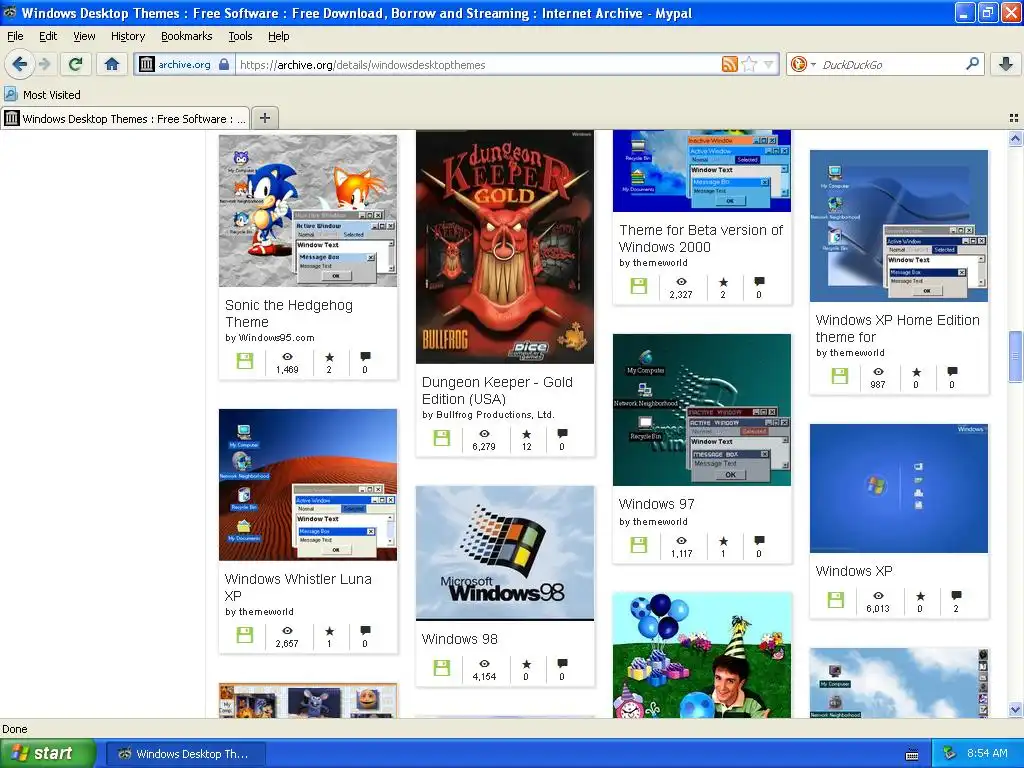Click the on-screen keyboard tray icon
Image resolution: width=1024 pixels, height=768 pixels.
(912, 755)
